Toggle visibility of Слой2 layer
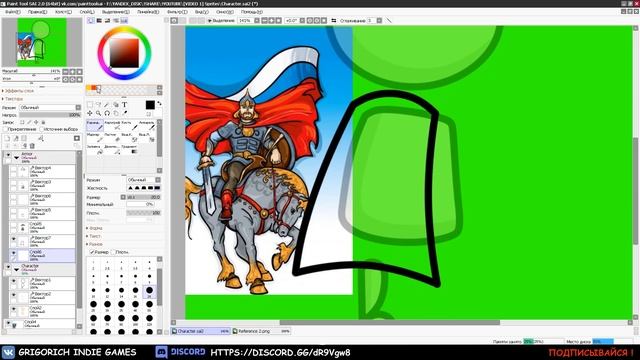This screenshot has height=360, width=640. tap(13, 309)
